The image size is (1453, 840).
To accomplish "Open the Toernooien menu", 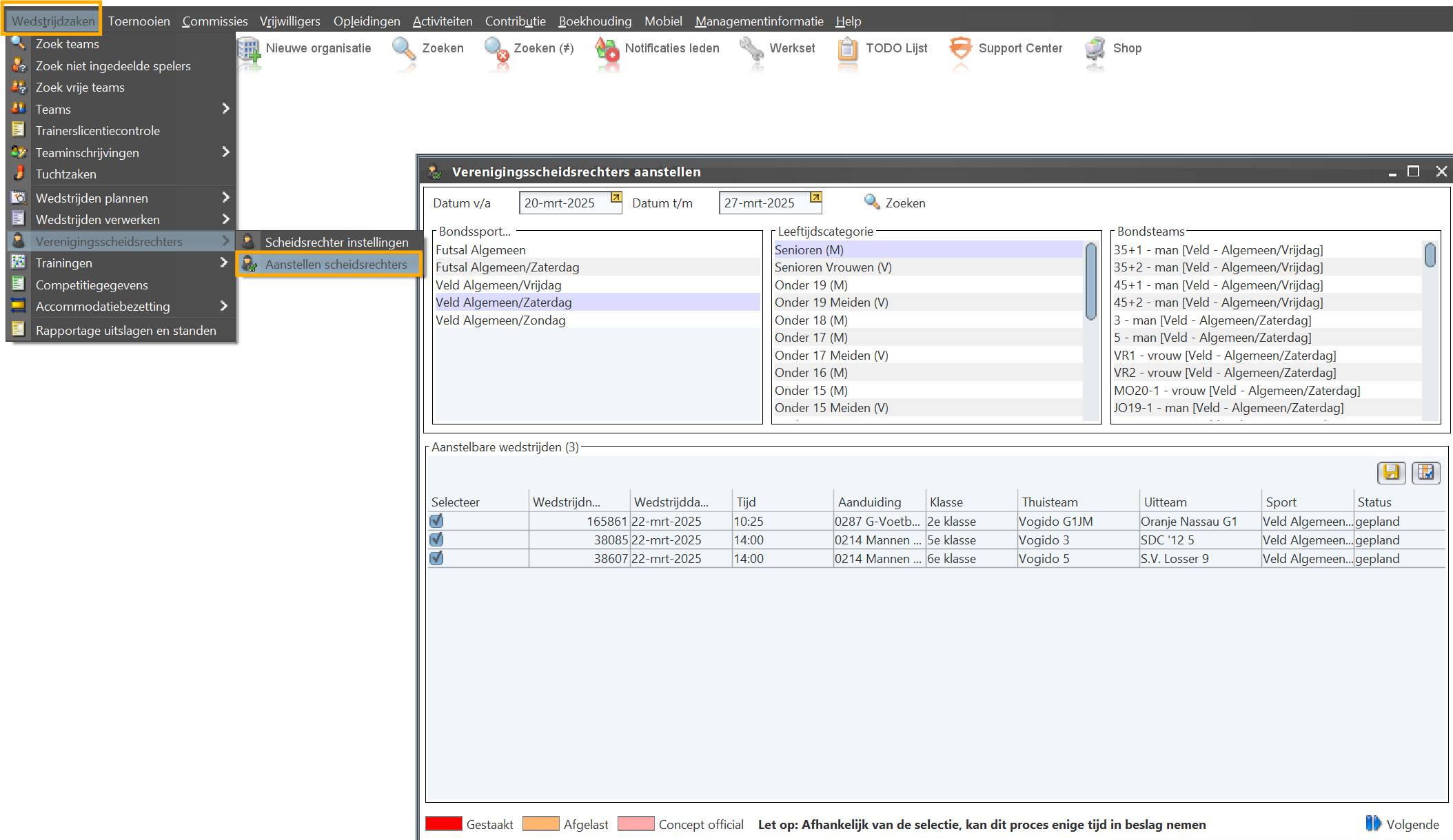I will (x=139, y=21).
